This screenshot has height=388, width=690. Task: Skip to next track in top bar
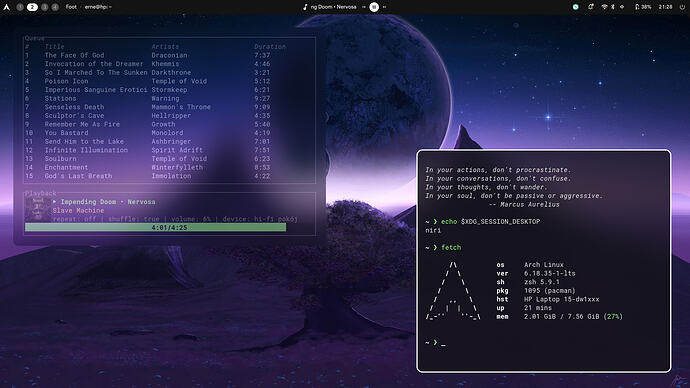click(x=384, y=7)
